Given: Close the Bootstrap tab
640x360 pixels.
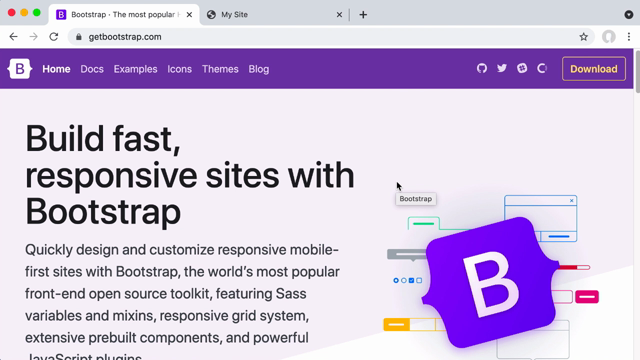Looking at the screenshot, I should pyautogui.click(x=189, y=15).
